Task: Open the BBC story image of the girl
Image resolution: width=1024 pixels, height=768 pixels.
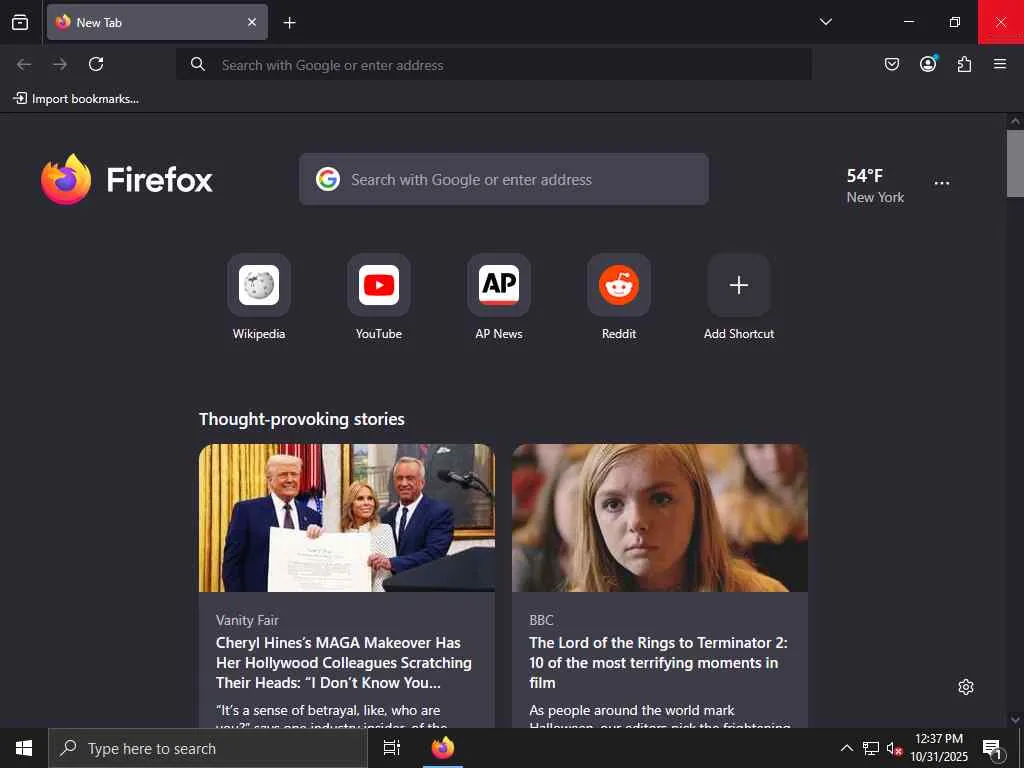Action: coord(660,518)
